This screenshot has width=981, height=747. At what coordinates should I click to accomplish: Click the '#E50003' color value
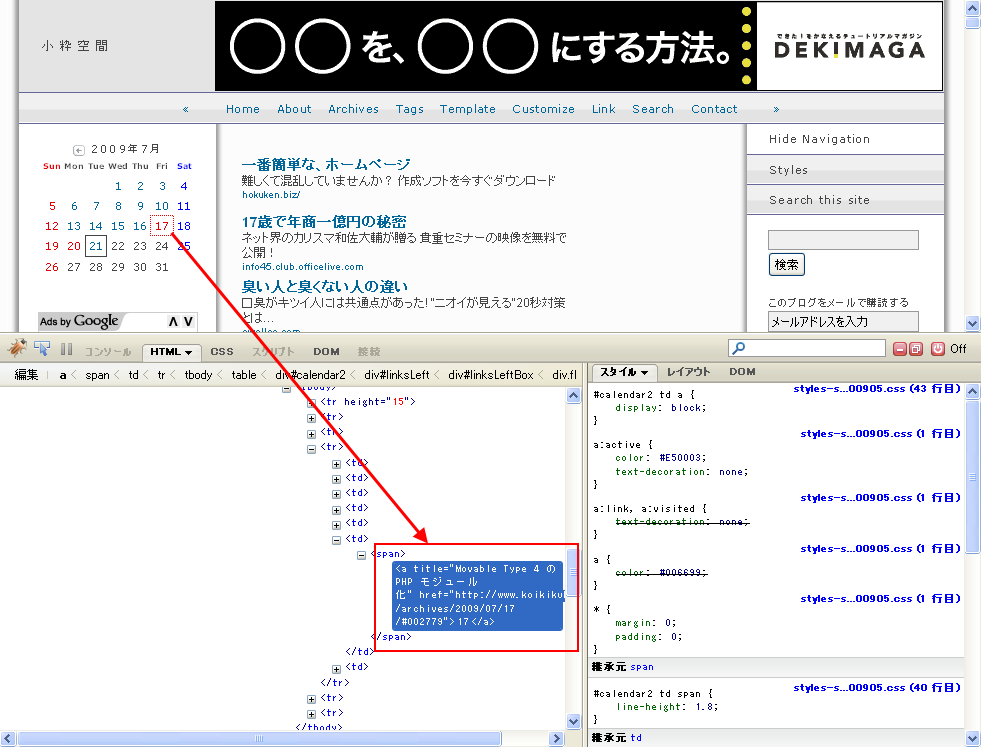pyautogui.click(x=683, y=458)
